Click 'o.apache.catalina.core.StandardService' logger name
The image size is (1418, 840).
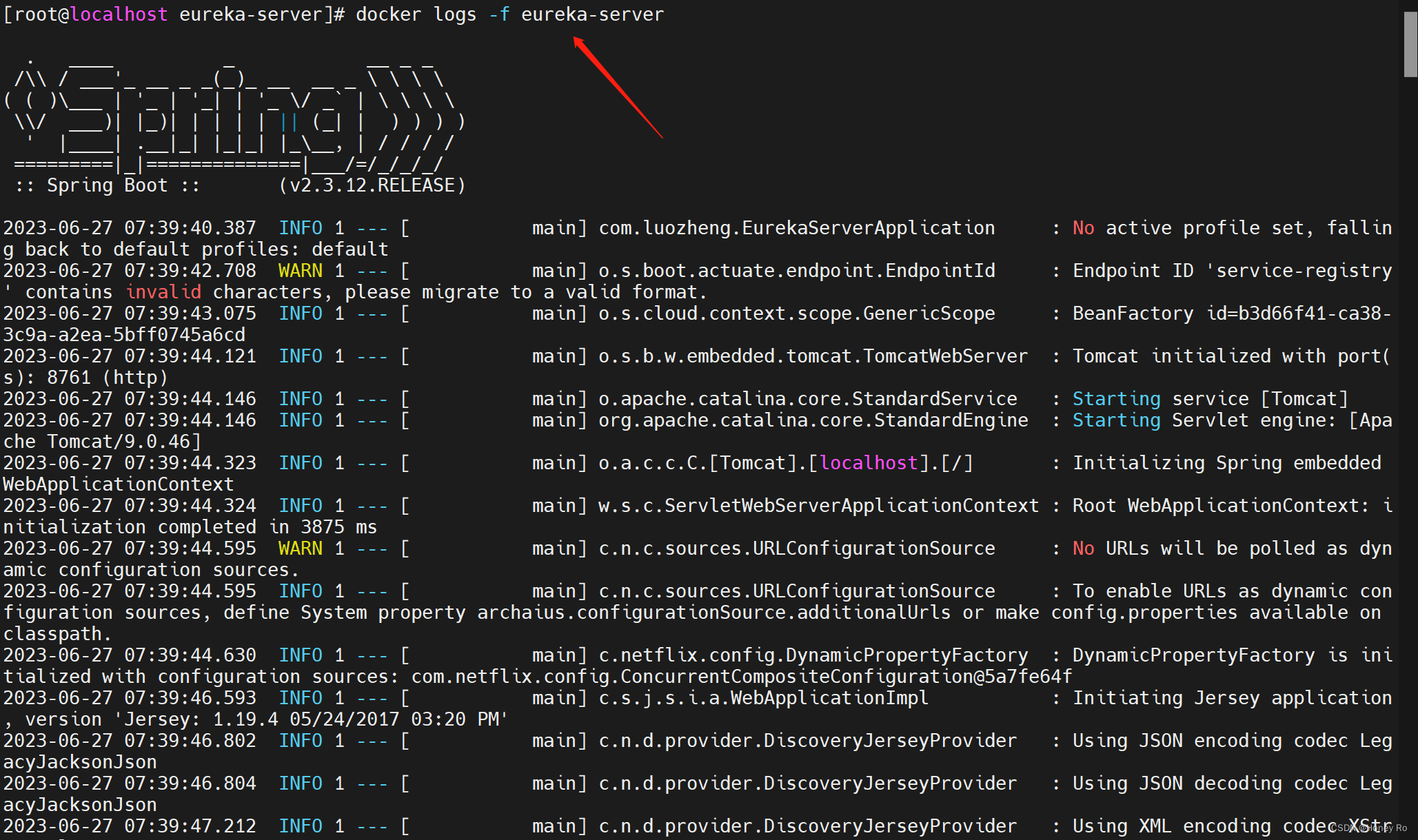click(x=807, y=399)
